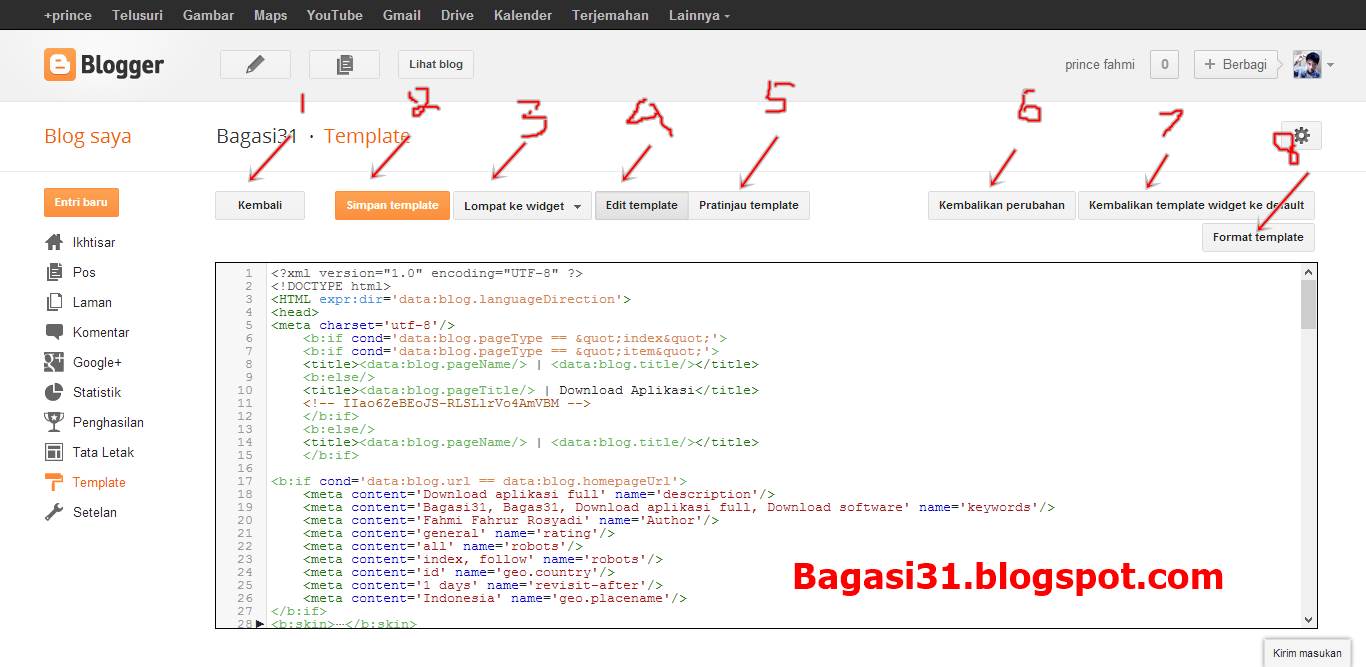Expand the Lainnya menu in Google bar
This screenshot has height=667, width=1366.
(x=697, y=14)
